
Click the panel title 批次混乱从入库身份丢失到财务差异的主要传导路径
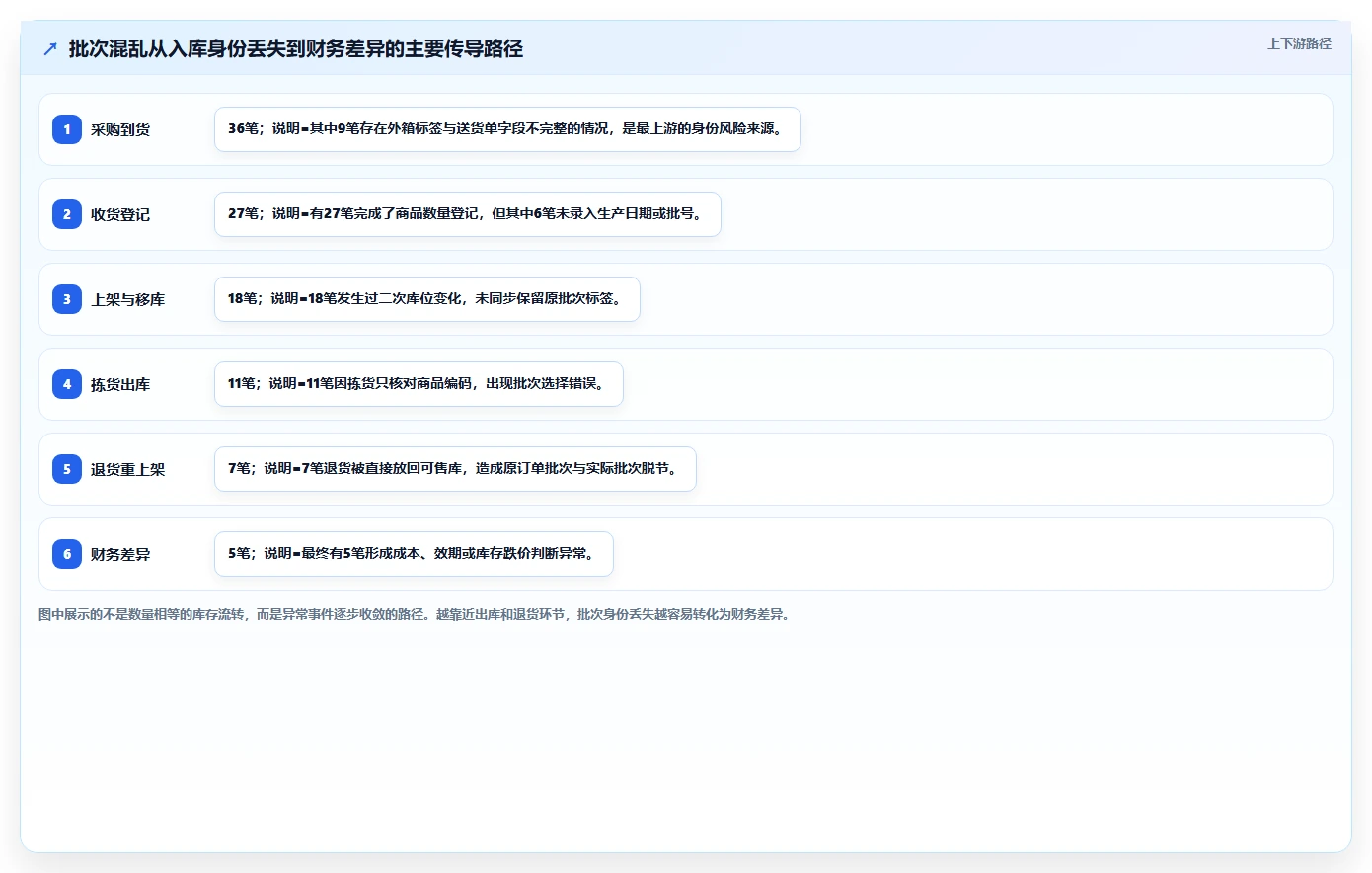295,48
